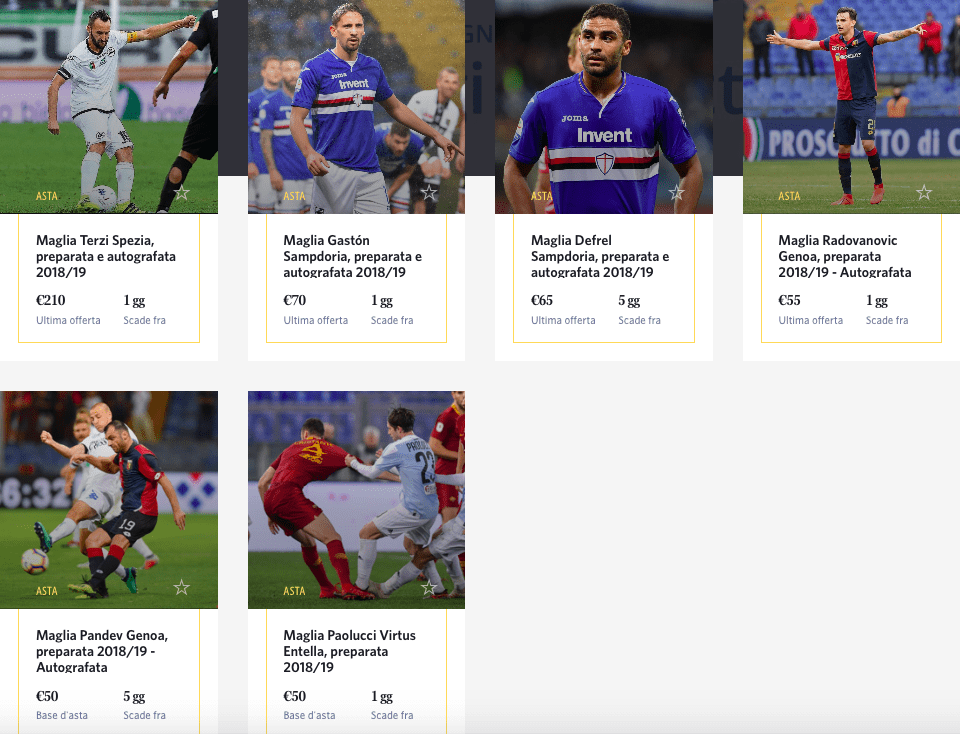Screen dimensions: 960x734
Task: Open Maglia Radovanovic Genoa listing title
Action: point(845,256)
